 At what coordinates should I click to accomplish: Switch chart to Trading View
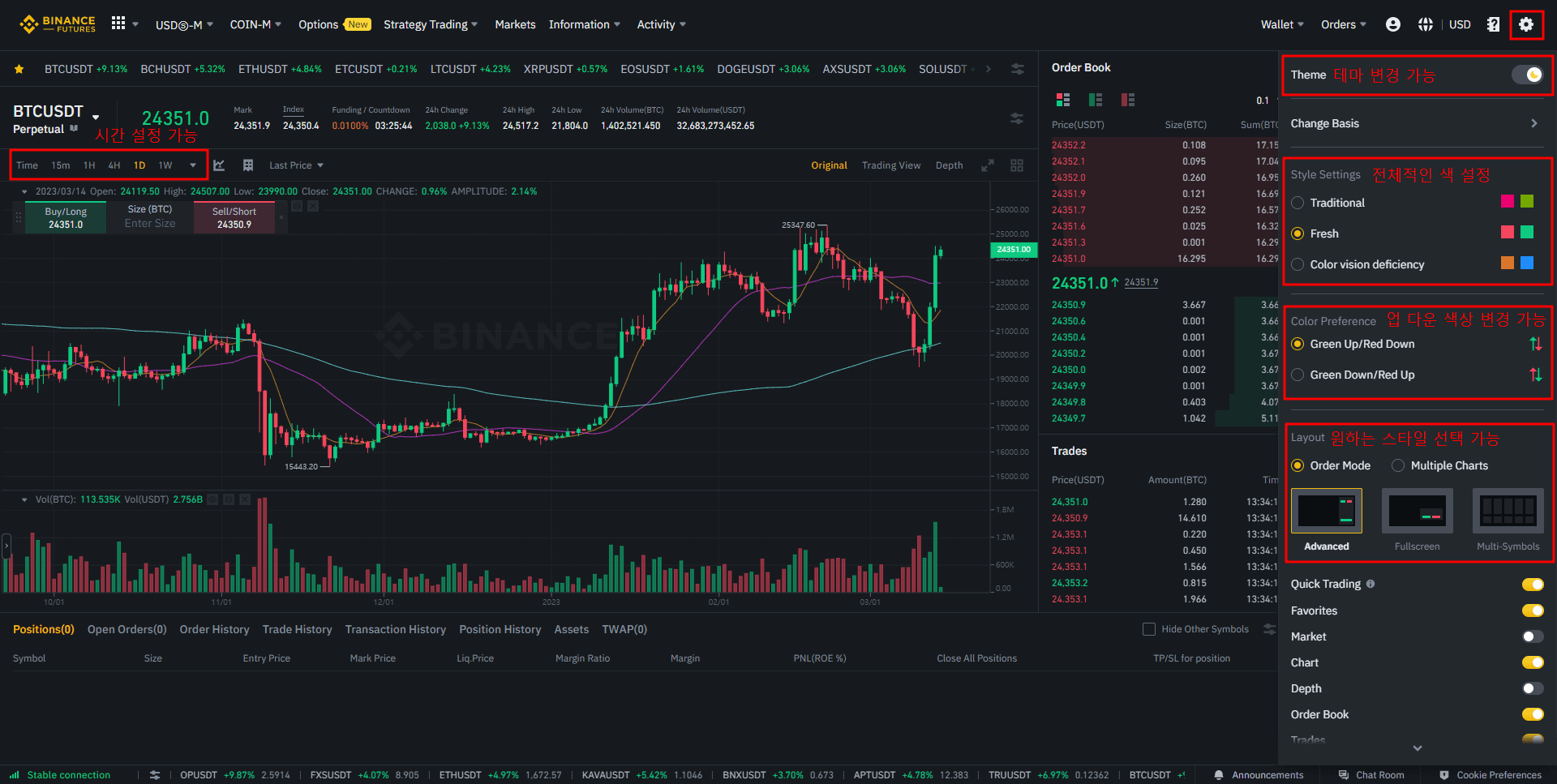pyautogui.click(x=890, y=165)
